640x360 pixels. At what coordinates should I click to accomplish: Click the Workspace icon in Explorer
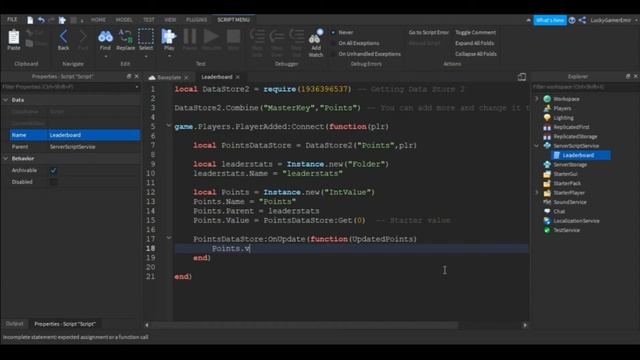coord(547,99)
